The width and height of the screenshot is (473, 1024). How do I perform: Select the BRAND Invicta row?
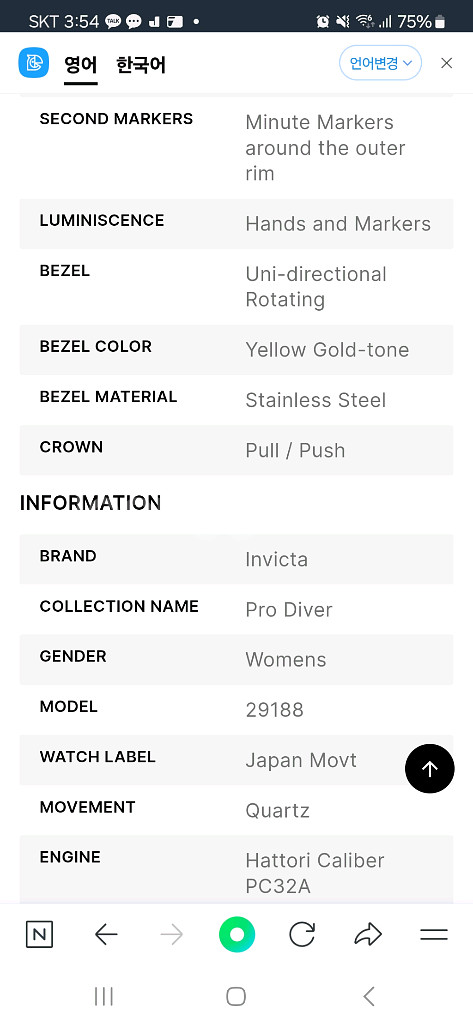(x=236, y=559)
